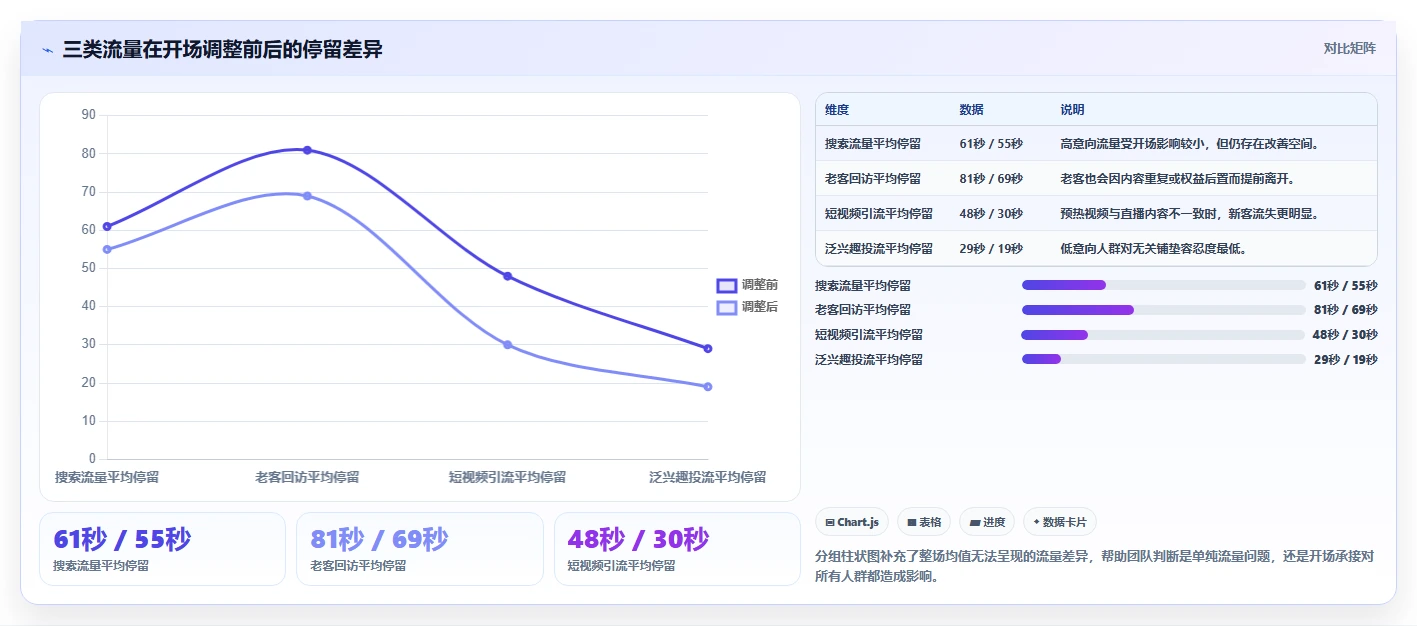The image size is (1417, 626).
Task: Click the 90 tick on the chart y-axis
Action: pos(88,115)
